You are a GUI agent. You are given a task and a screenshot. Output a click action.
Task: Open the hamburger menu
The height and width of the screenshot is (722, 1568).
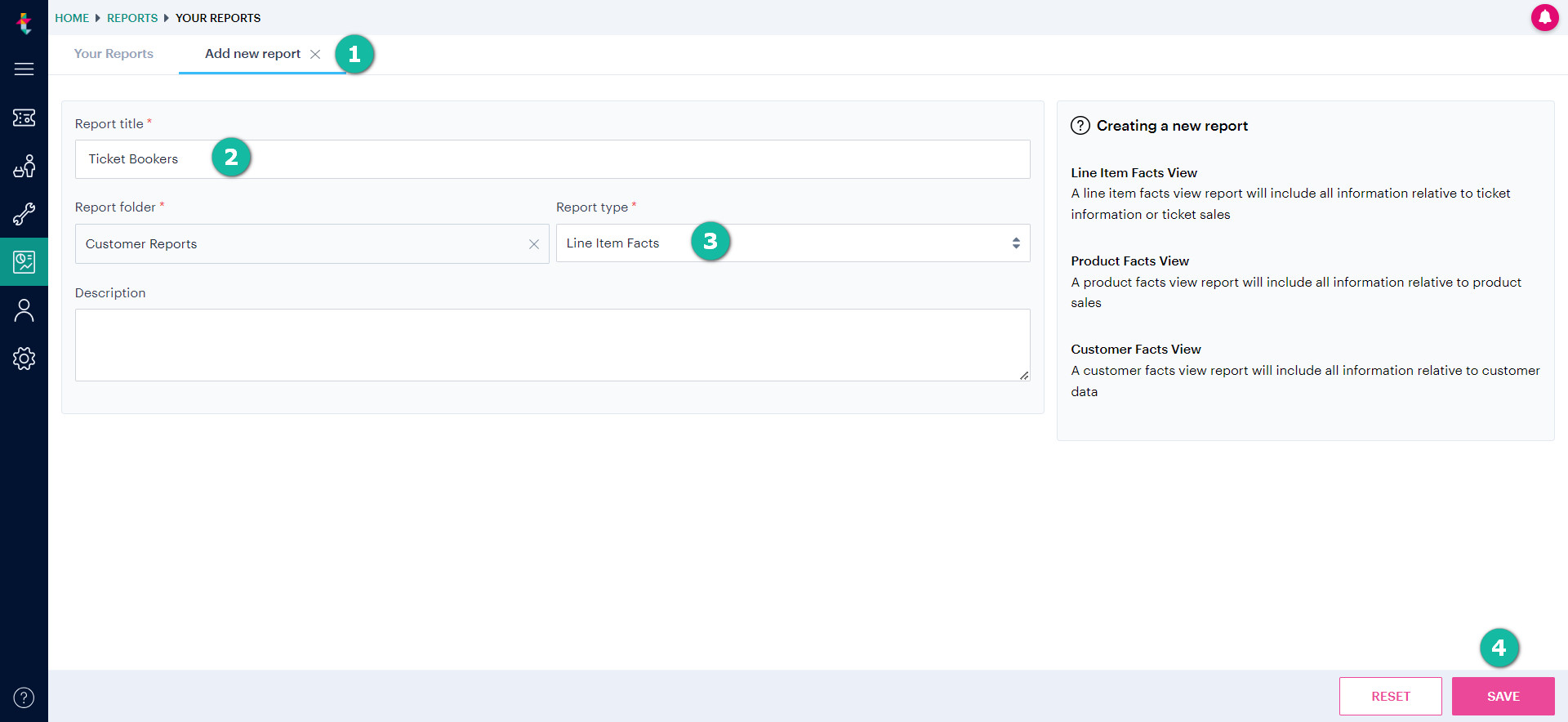click(x=24, y=69)
